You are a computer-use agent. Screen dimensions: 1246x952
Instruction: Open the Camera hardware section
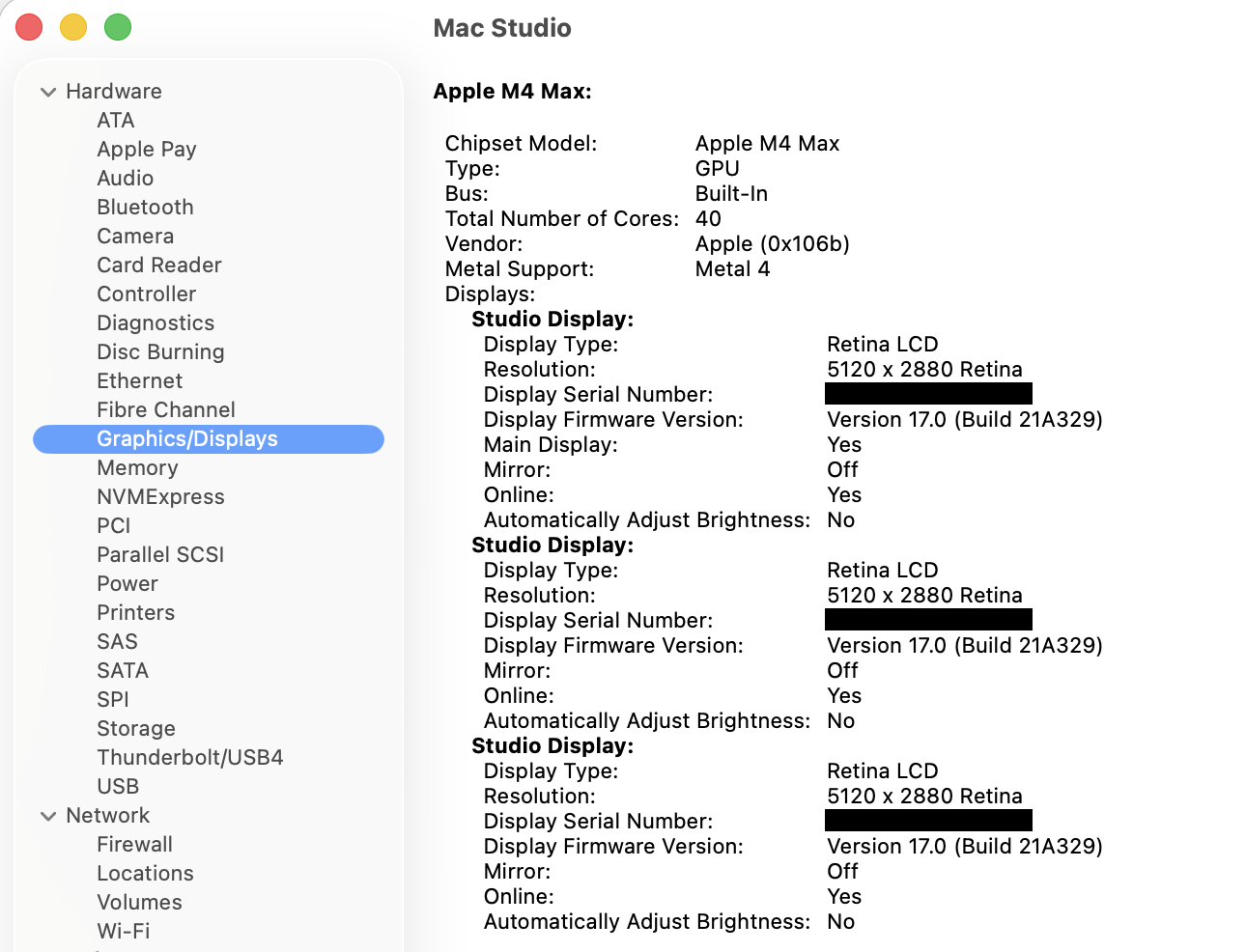135,236
